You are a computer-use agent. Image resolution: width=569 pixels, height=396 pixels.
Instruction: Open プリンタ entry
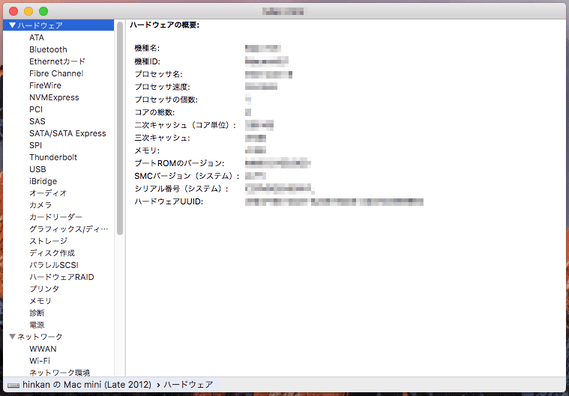(44, 289)
